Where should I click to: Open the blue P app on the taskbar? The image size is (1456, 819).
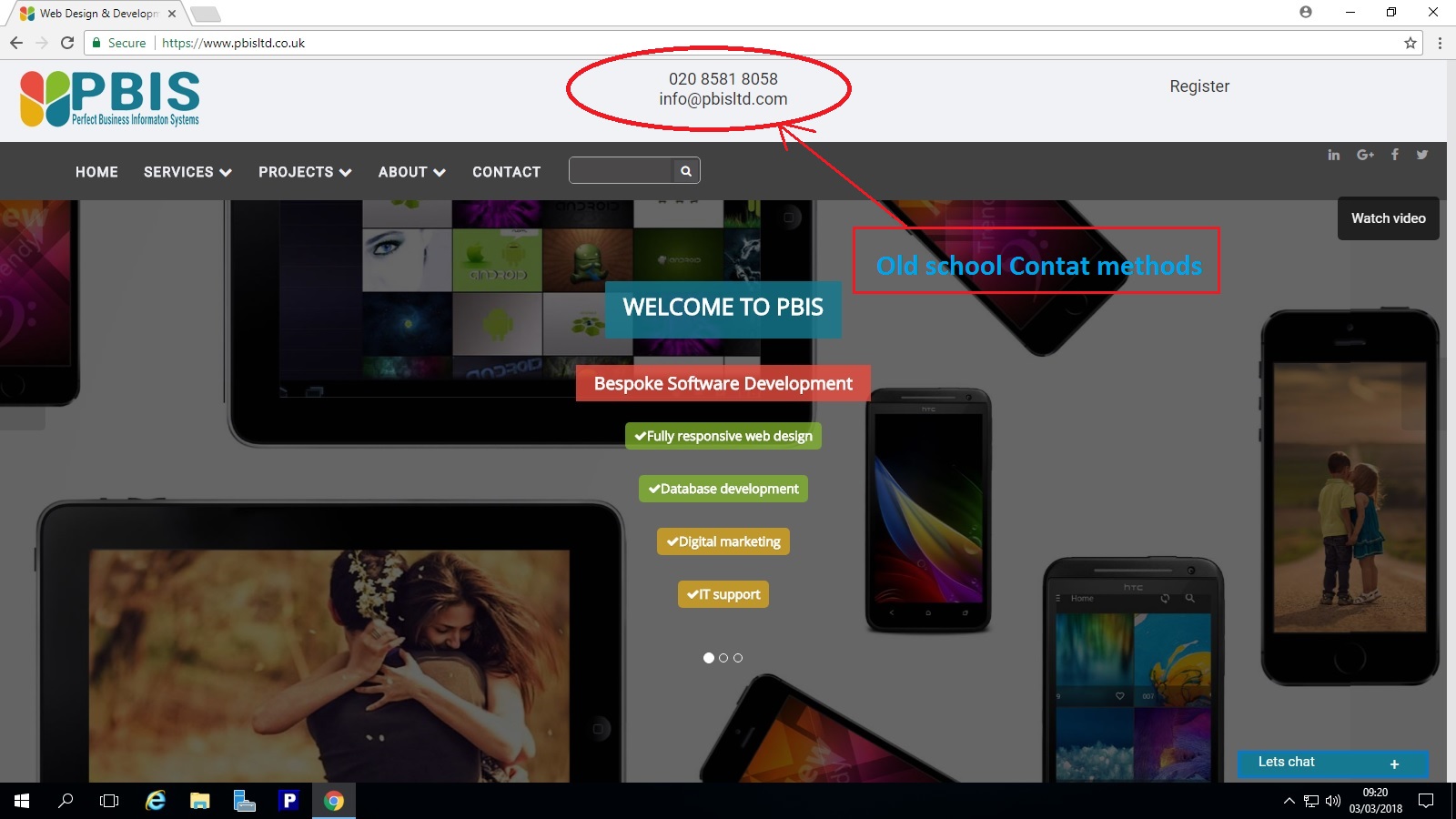tap(289, 801)
